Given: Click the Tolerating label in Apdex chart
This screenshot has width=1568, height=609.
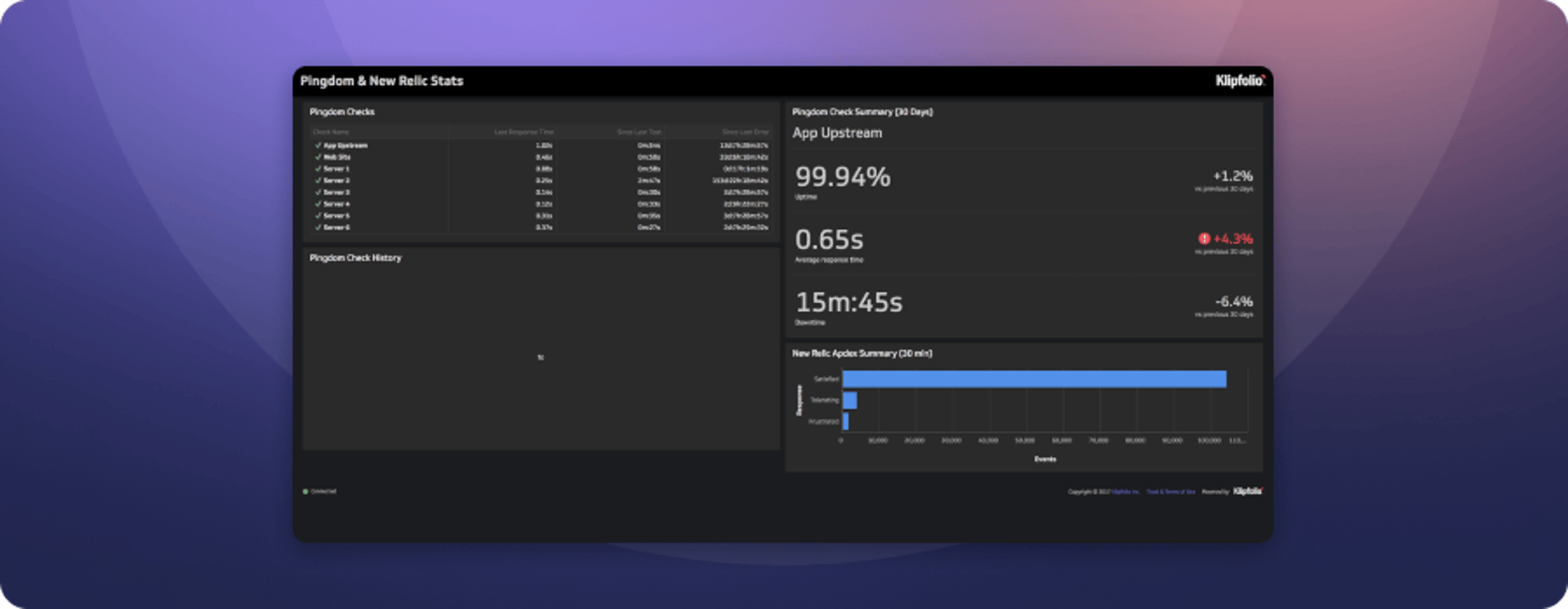Looking at the screenshot, I should pyautogui.click(x=825, y=400).
